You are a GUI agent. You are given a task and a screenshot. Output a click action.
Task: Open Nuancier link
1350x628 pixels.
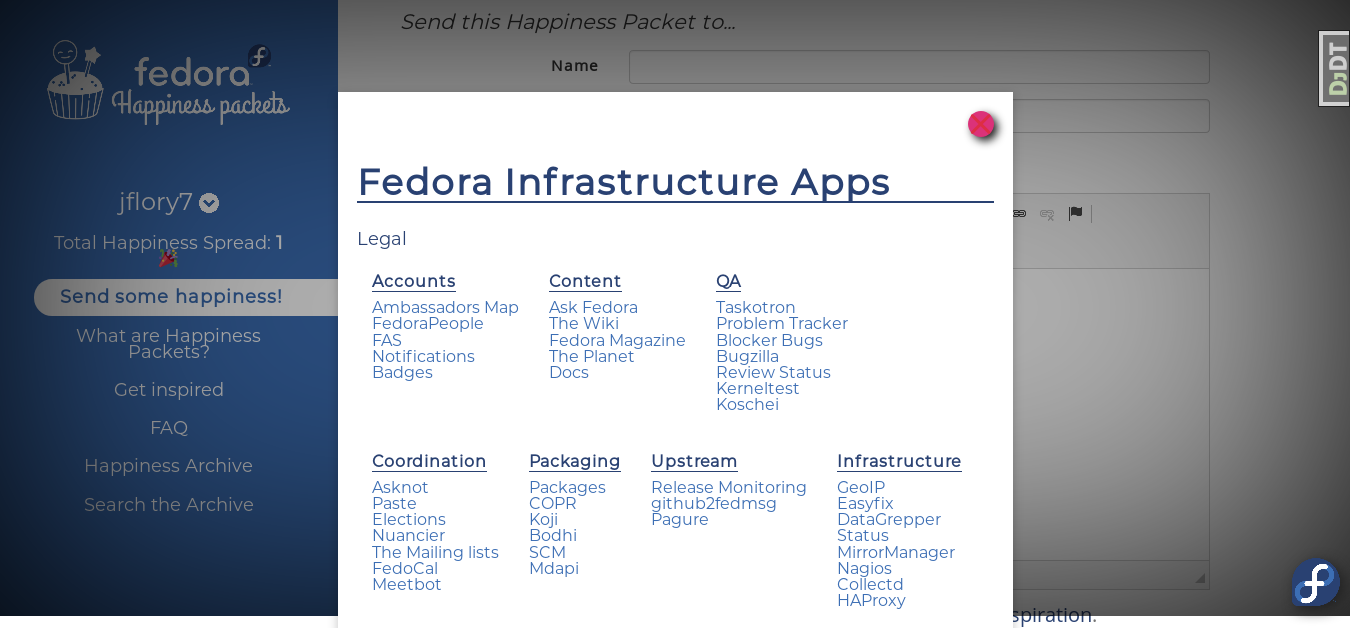tap(408, 536)
